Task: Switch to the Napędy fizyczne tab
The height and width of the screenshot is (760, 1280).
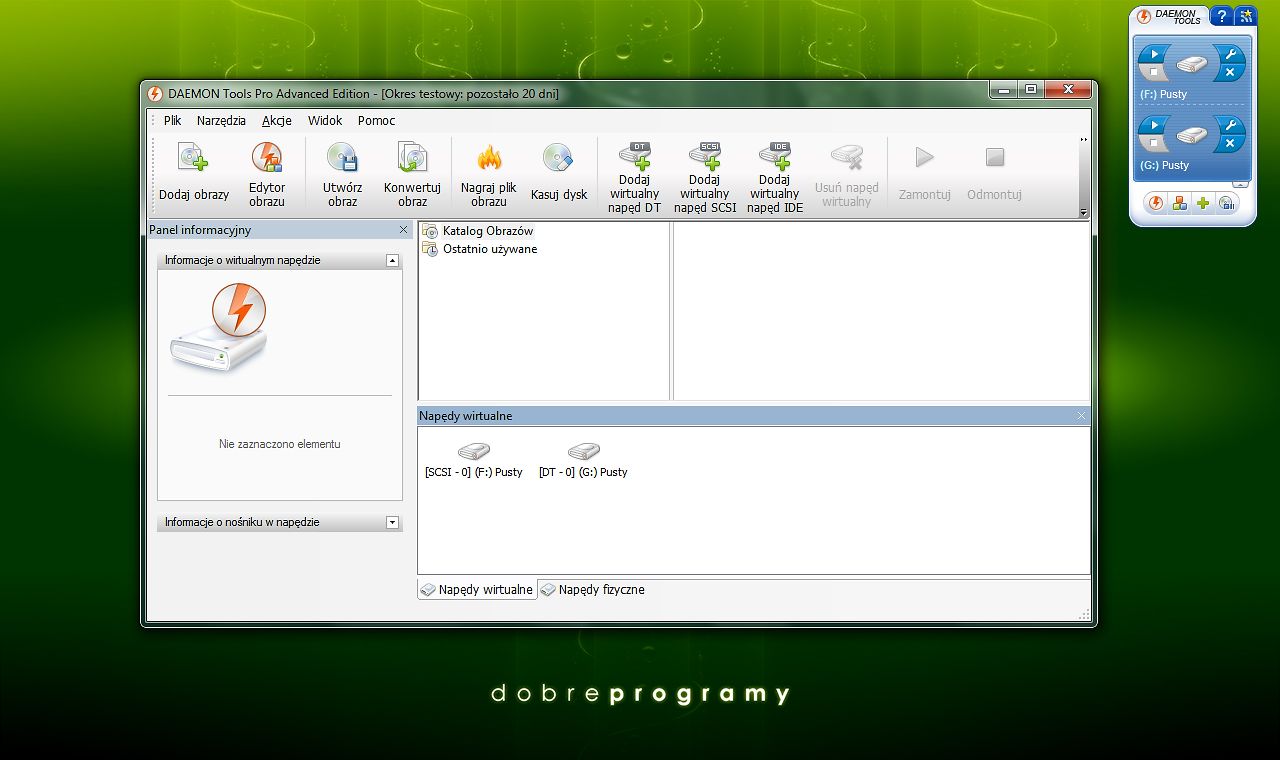Action: (x=593, y=590)
